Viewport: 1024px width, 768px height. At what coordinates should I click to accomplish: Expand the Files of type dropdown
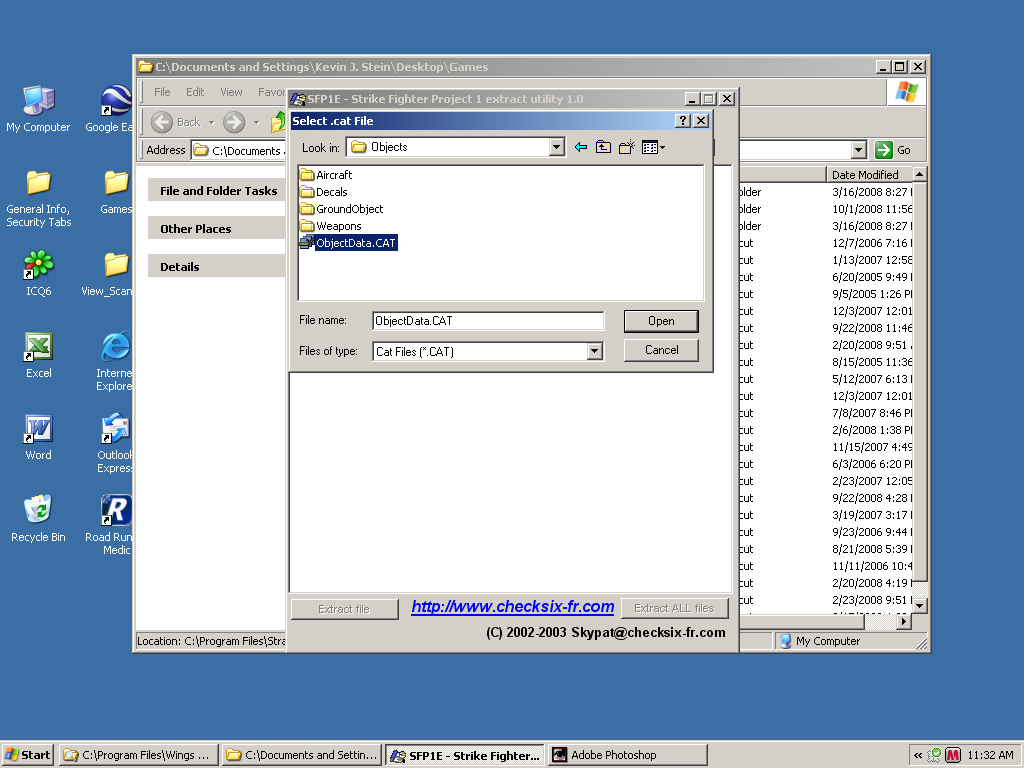click(594, 351)
